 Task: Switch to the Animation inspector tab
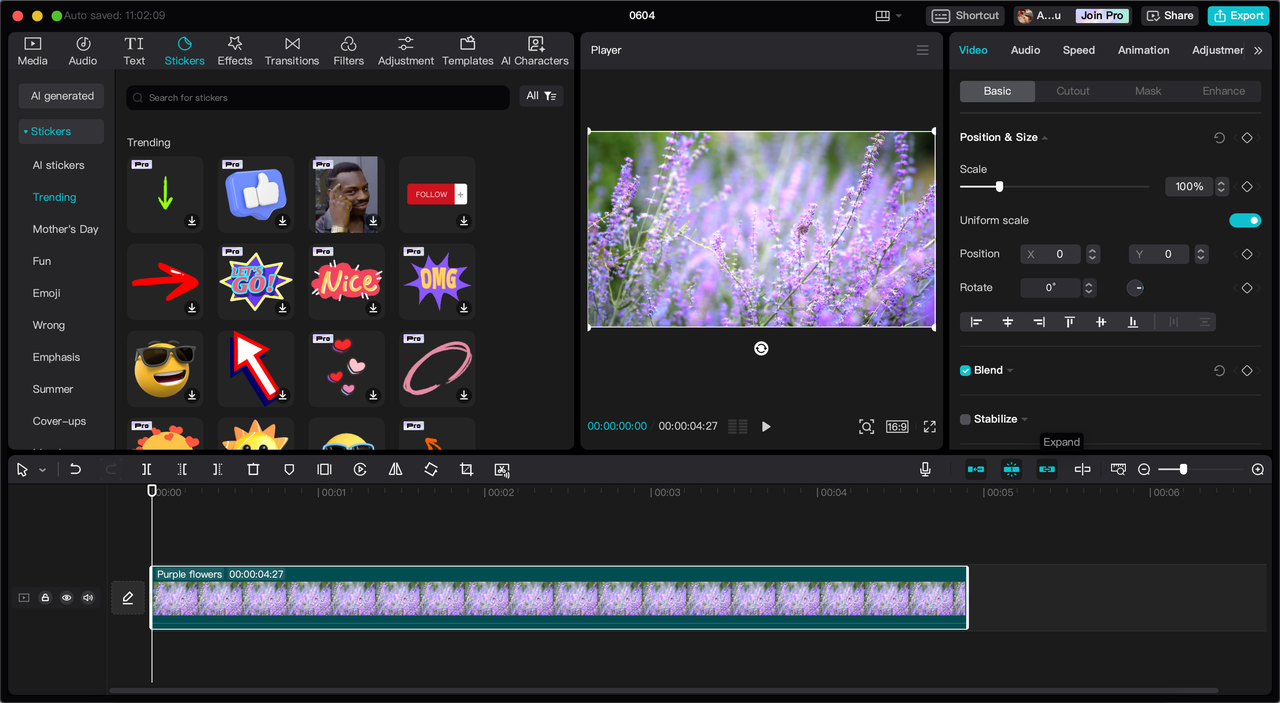(1143, 50)
